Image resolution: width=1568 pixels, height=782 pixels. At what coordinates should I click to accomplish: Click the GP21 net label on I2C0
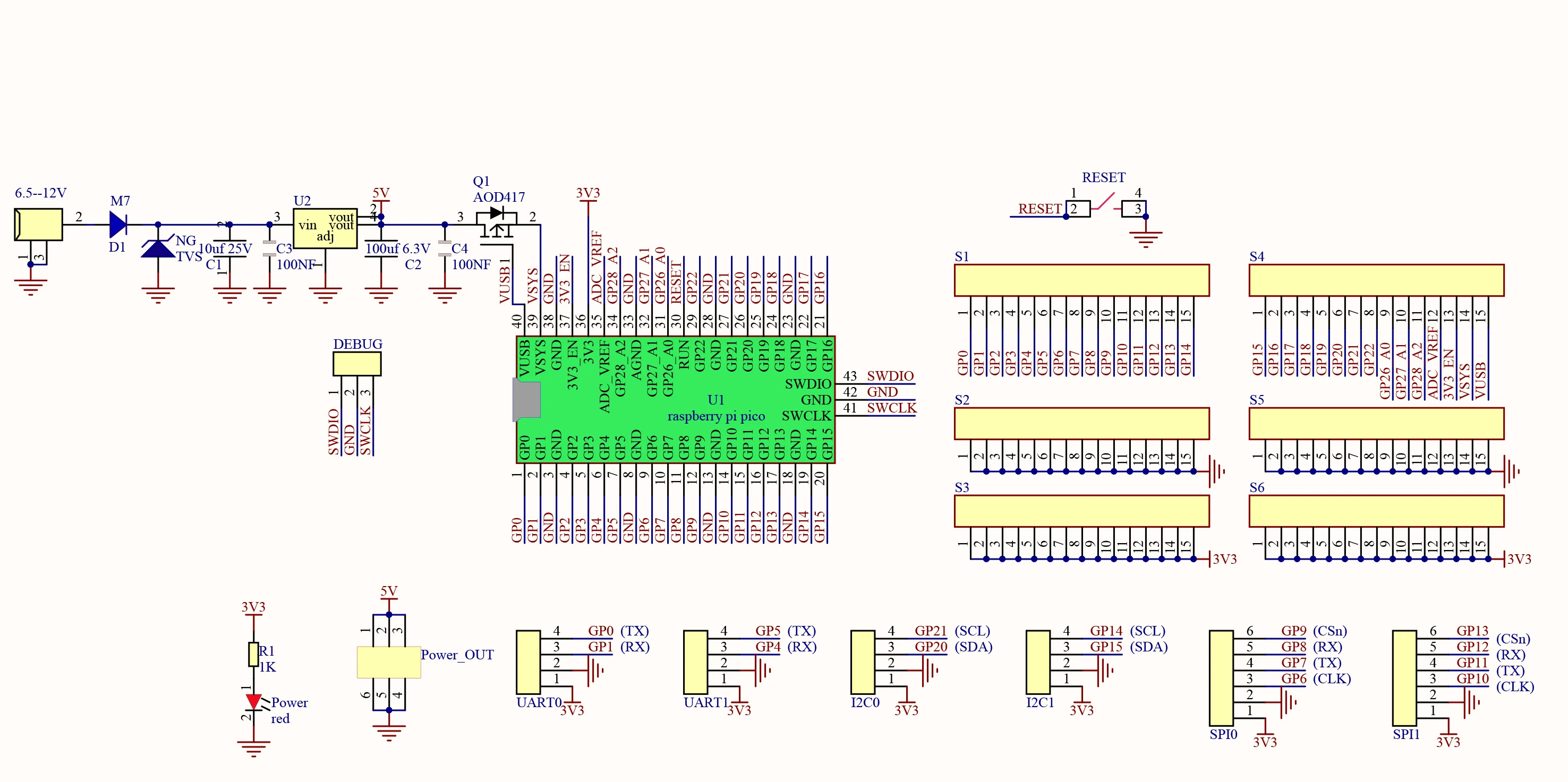[x=931, y=631]
